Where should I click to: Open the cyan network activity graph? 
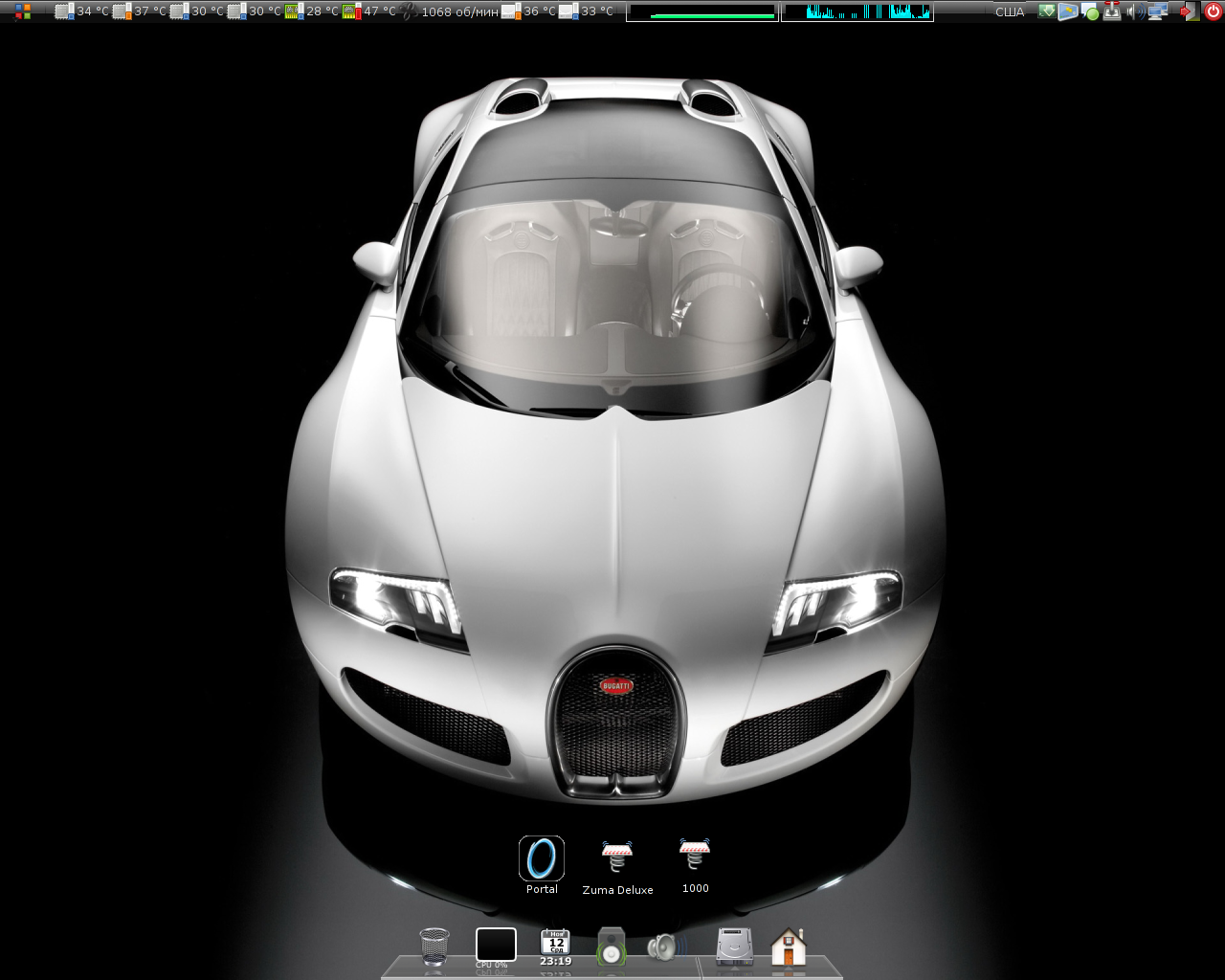click(x=857, y=11)
